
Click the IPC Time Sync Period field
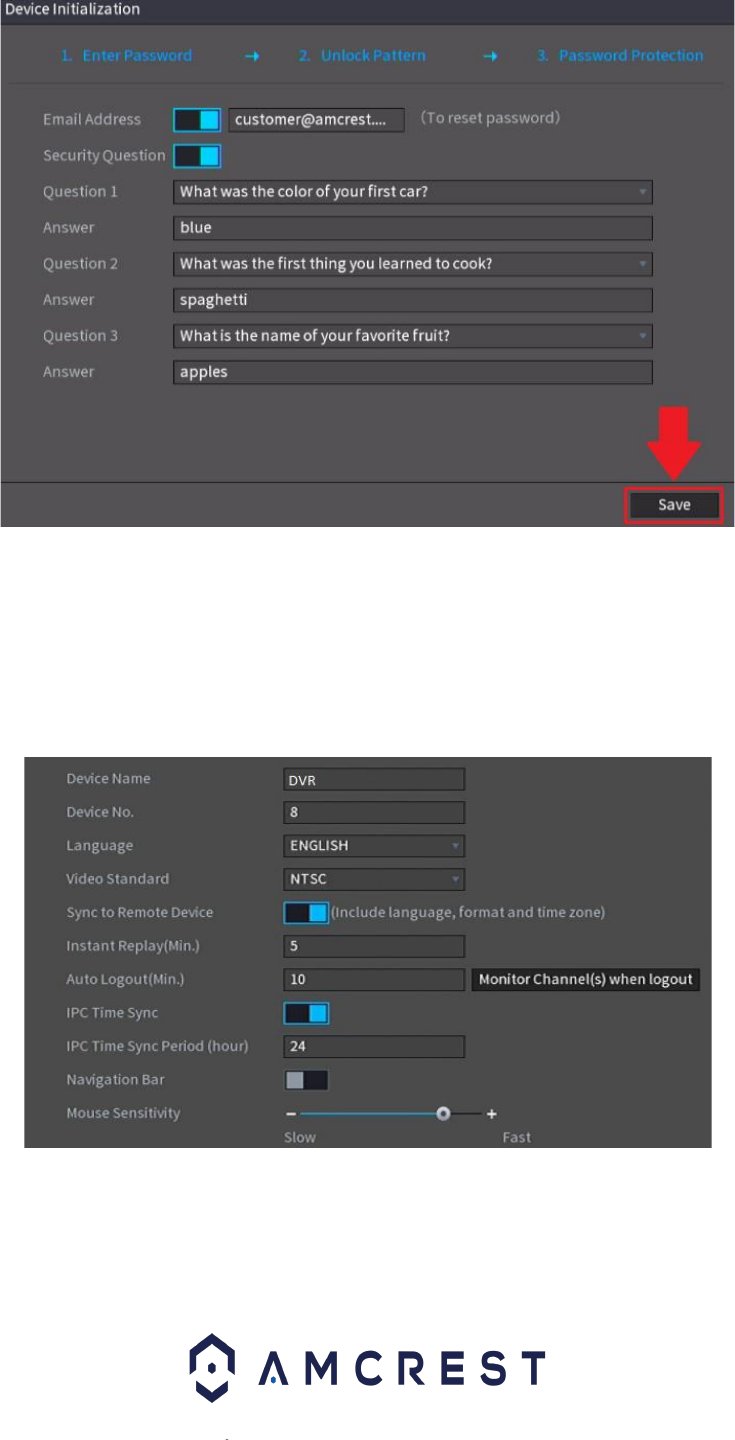coord(374,1046)
